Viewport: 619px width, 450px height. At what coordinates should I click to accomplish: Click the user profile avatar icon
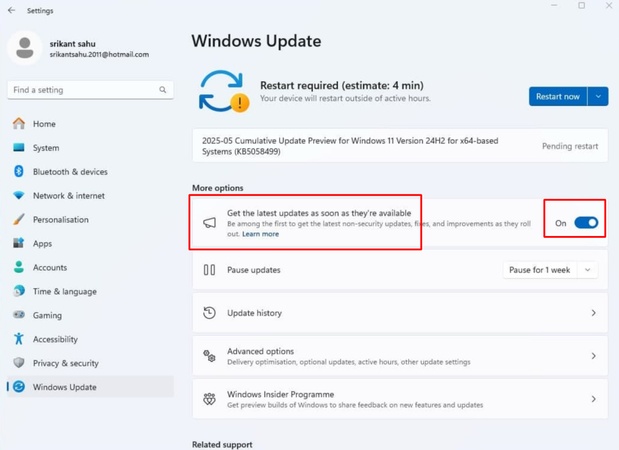pos(24,48)
